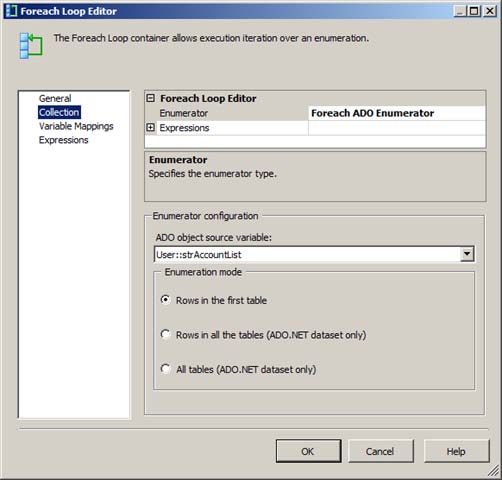The width and height of the screenshot is (502, 480).
Task: Open the ADO object source variable dropdown
Action: 467,254
